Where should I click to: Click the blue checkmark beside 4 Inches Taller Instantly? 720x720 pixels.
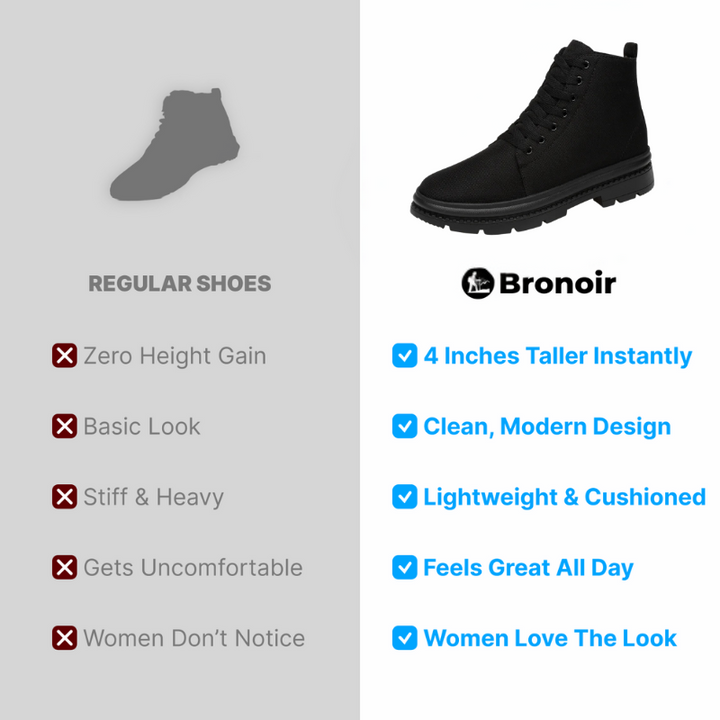405,355
